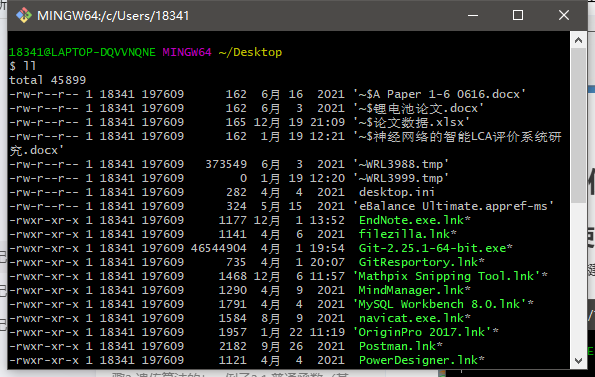Click file name desktop.ini
This screenshot has height=377, width=595.
point(397,192)
